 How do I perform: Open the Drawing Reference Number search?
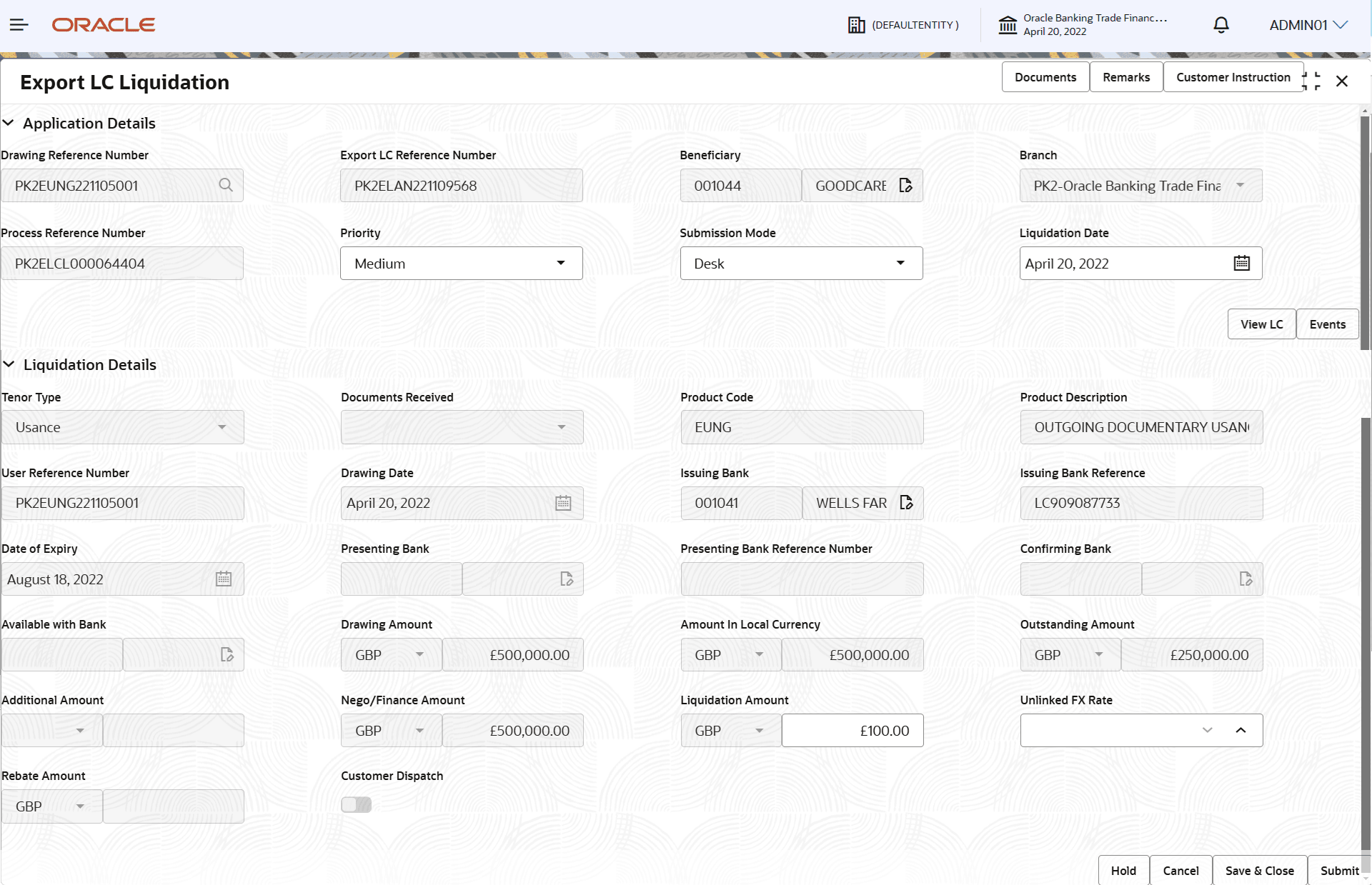click(x=227, y=185)
